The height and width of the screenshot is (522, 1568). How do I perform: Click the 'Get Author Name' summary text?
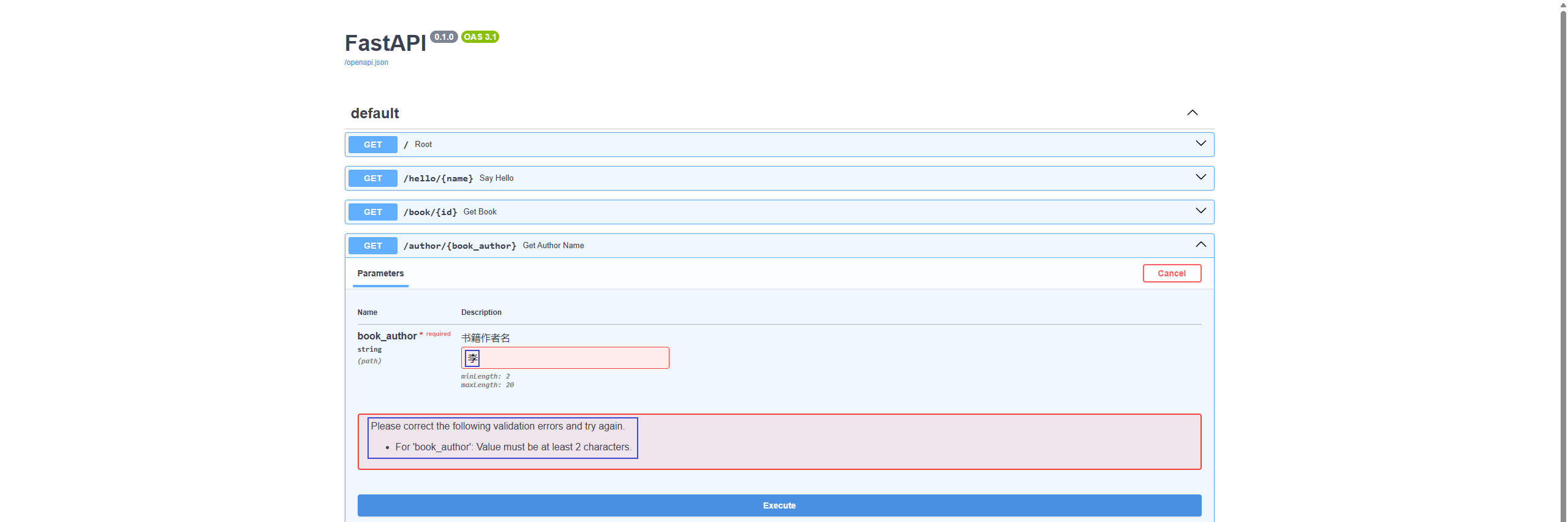(553, 246)
